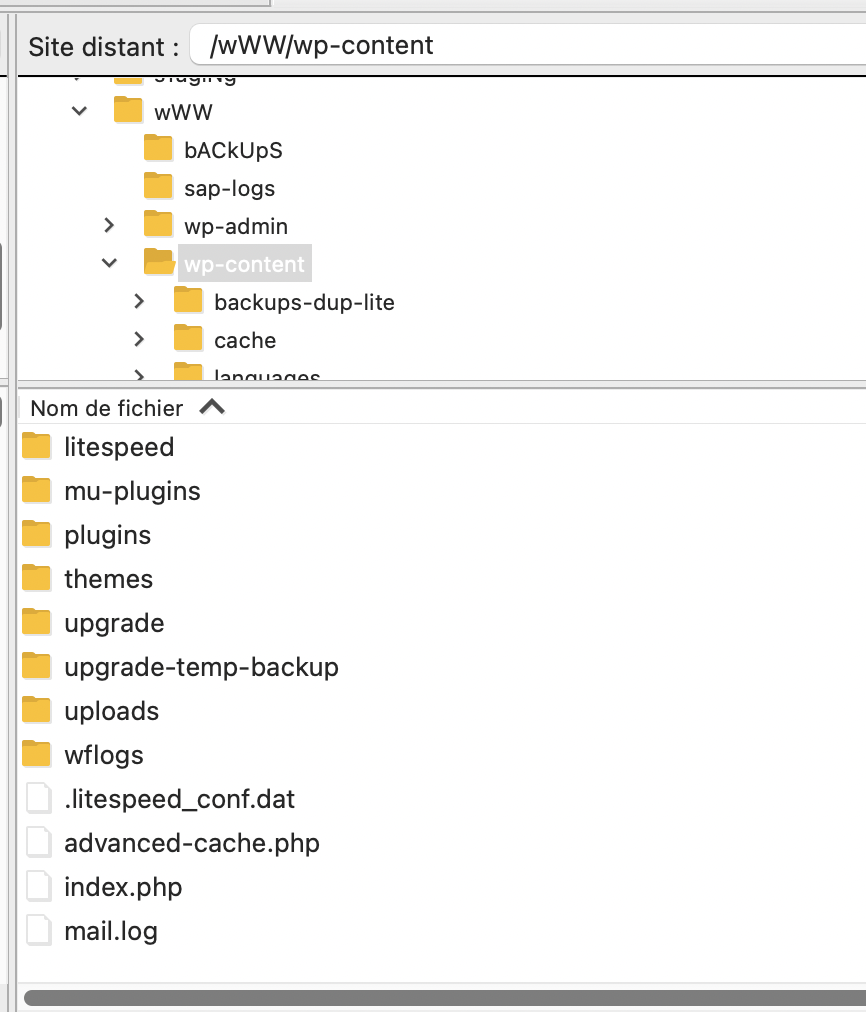
Task: Select the mail.log file icon
Action: tap(38, 930)
